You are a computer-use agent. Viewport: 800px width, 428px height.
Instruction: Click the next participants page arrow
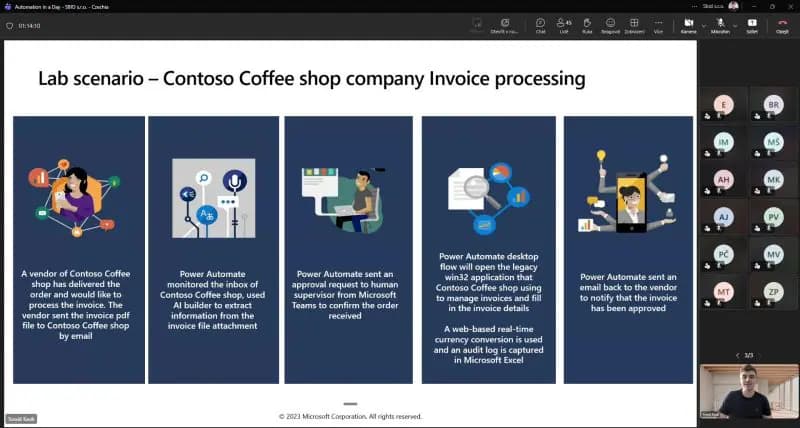tap(761, 355)
